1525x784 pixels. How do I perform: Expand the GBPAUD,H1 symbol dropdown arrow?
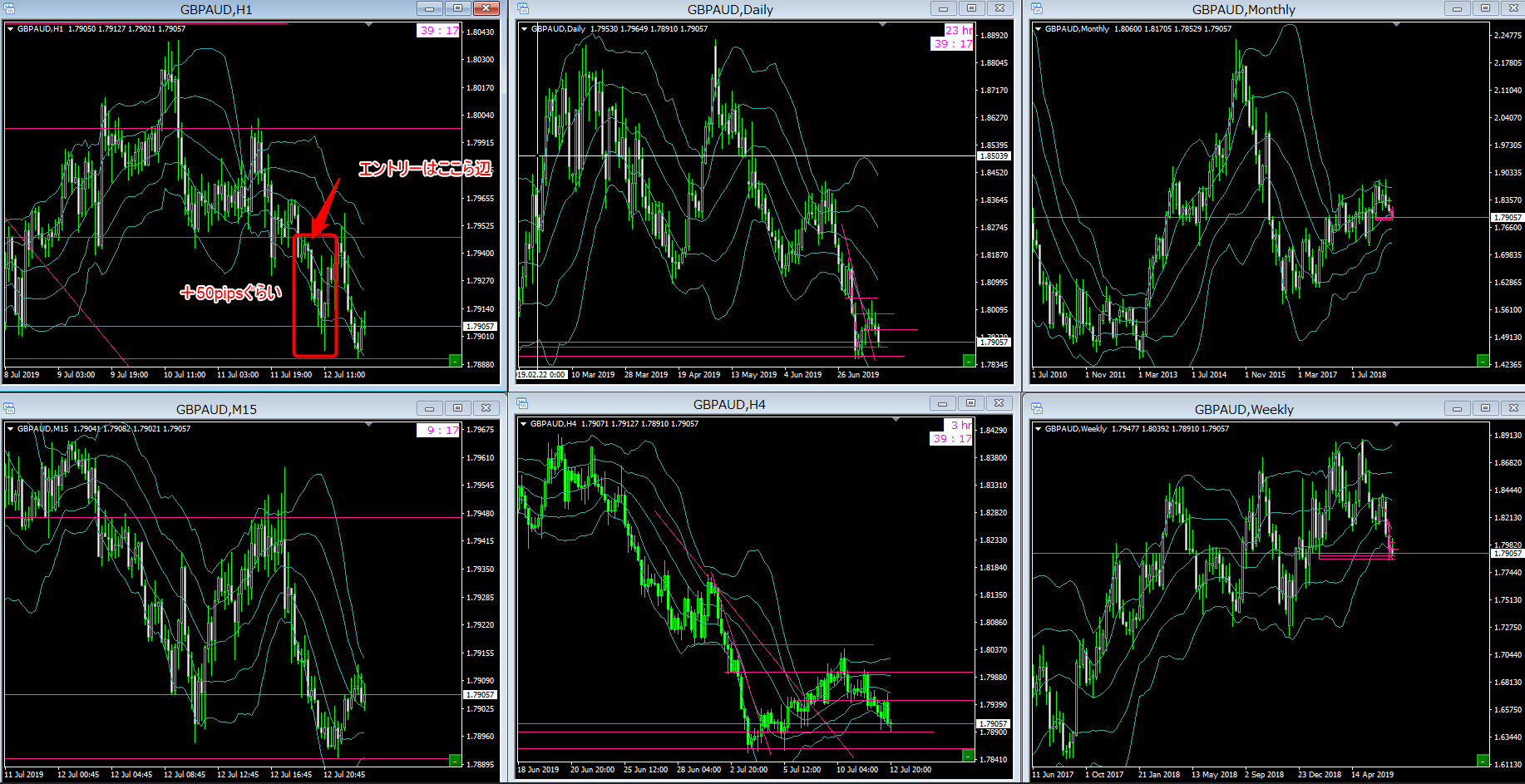[11, 29]
